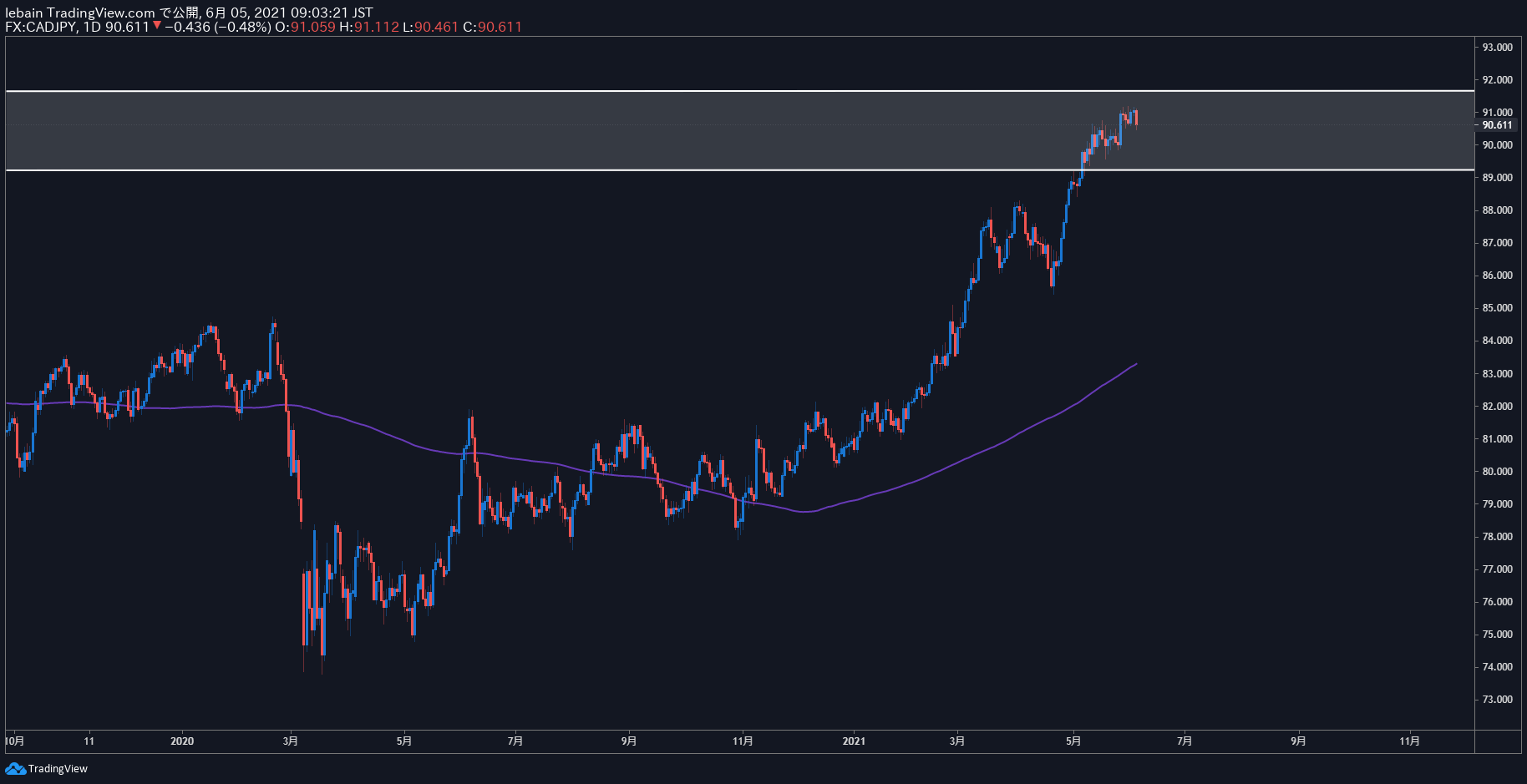Click the 81.000 price axis label

pos(1497,439)
